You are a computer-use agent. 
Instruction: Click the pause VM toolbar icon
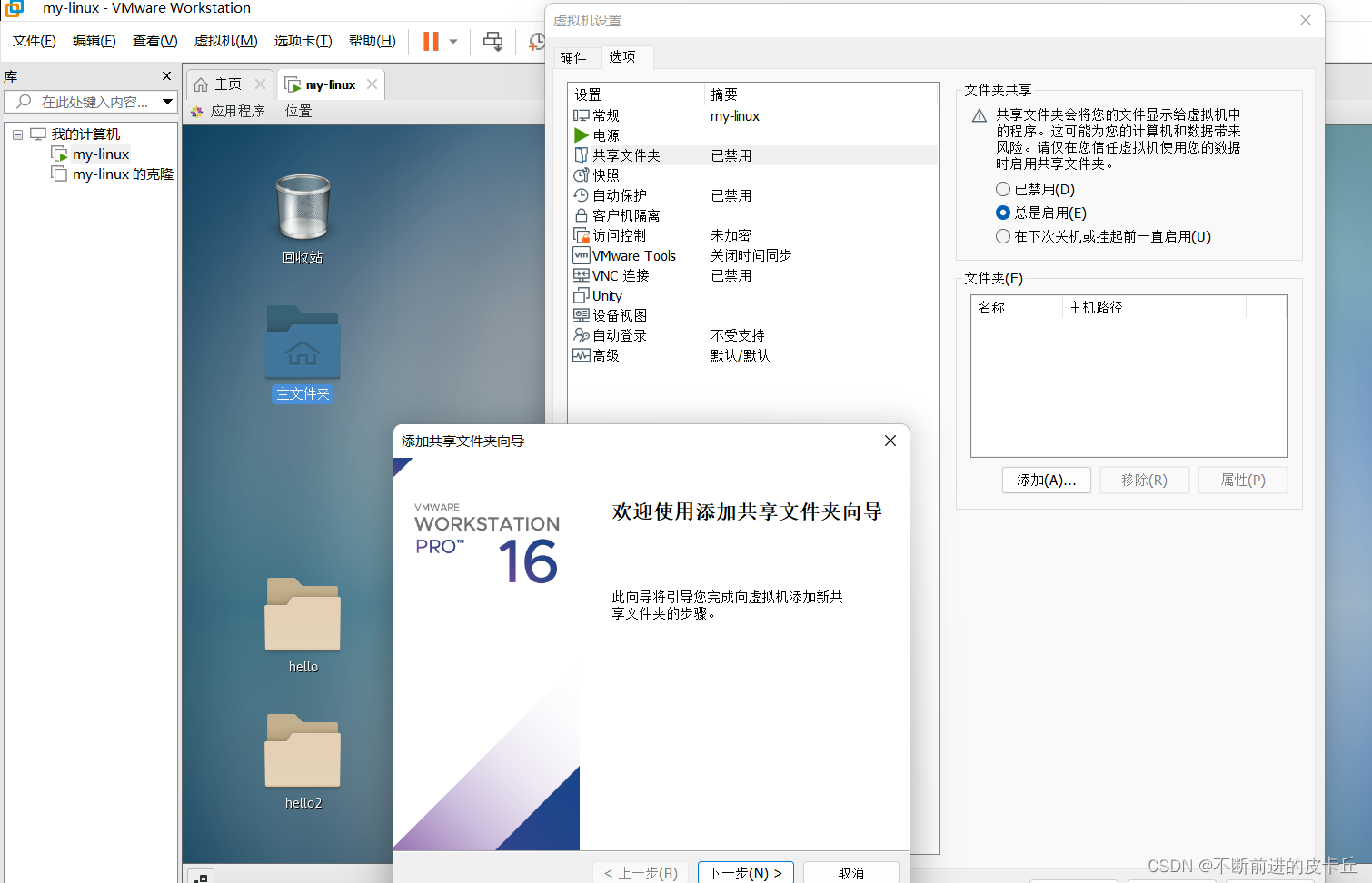click(x=431, y=41)
